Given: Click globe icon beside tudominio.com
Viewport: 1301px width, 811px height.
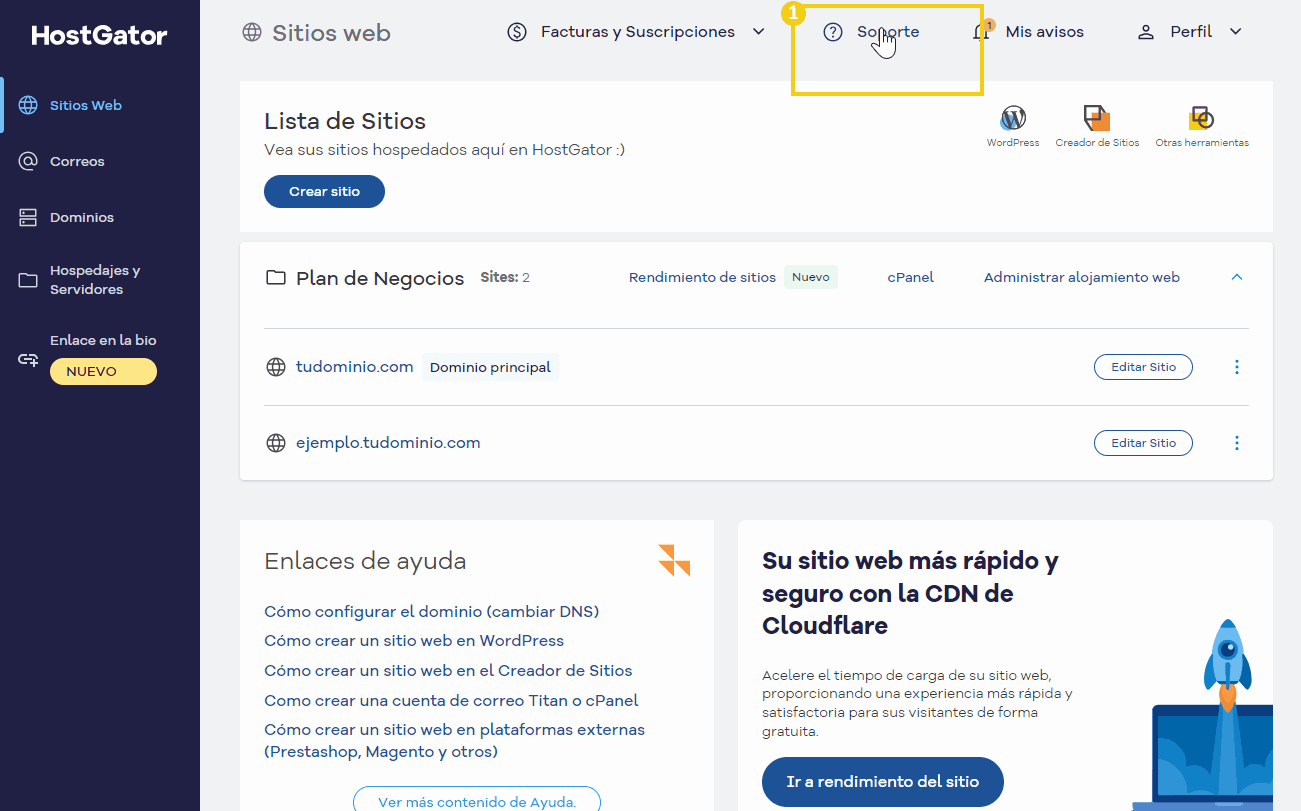Looking at the screenshot, I should point(276,367).
